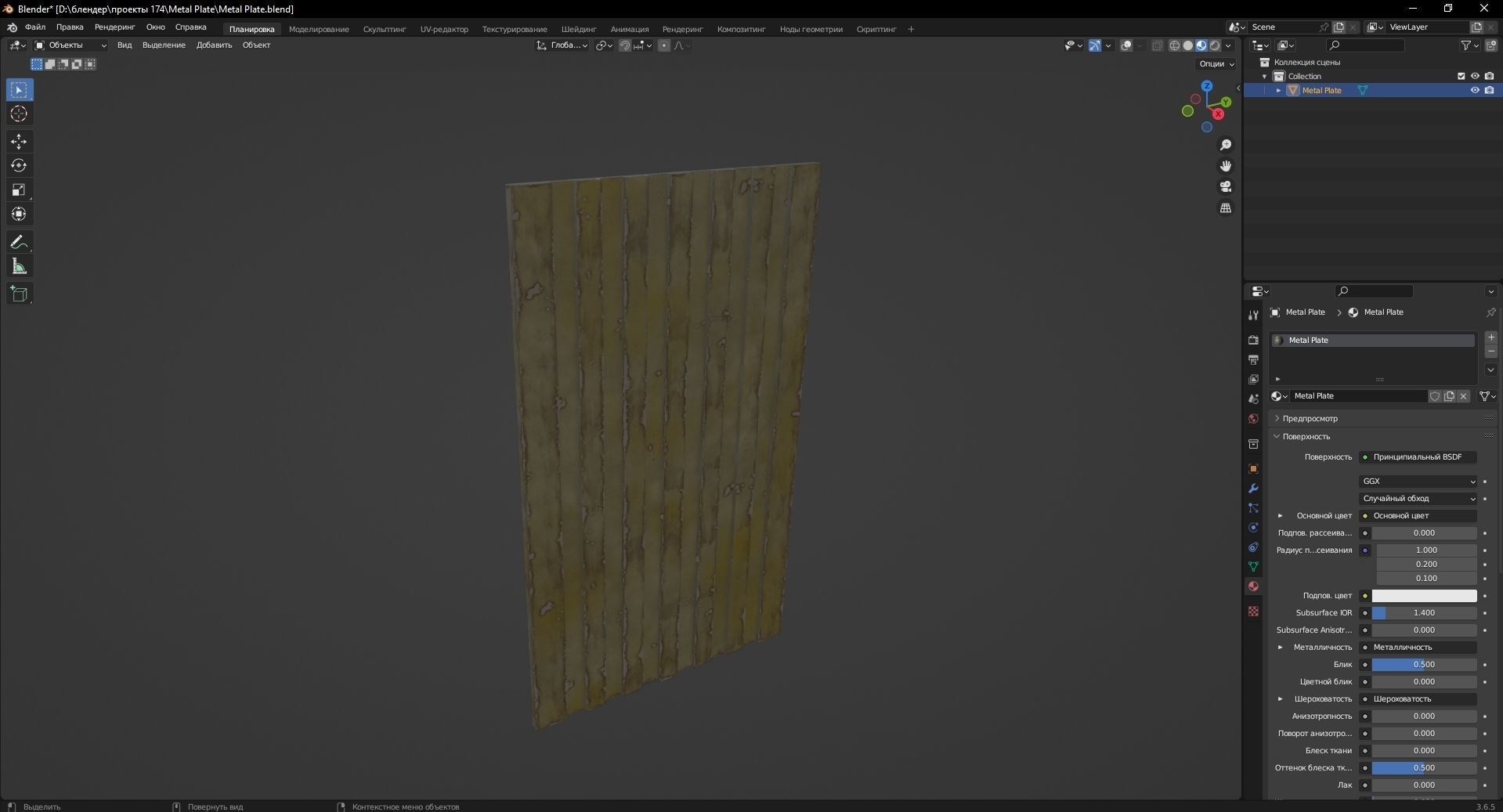Choose the Move tool
This screenshot has width=1503, height=812.
(20, 142)
